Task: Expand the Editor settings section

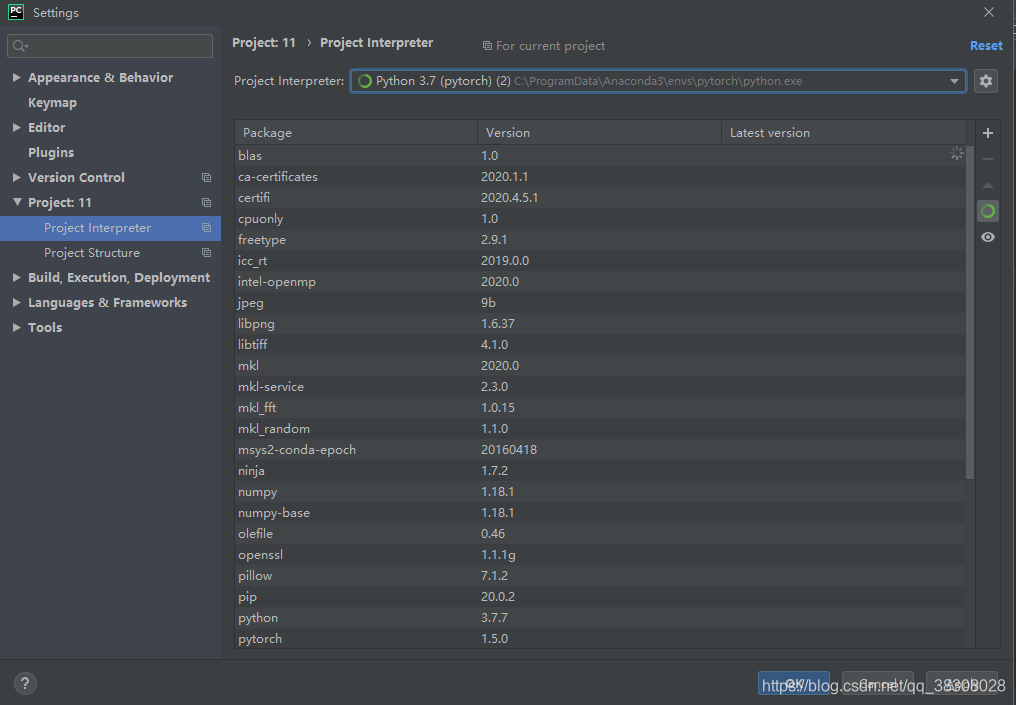Action: (16, 128)
